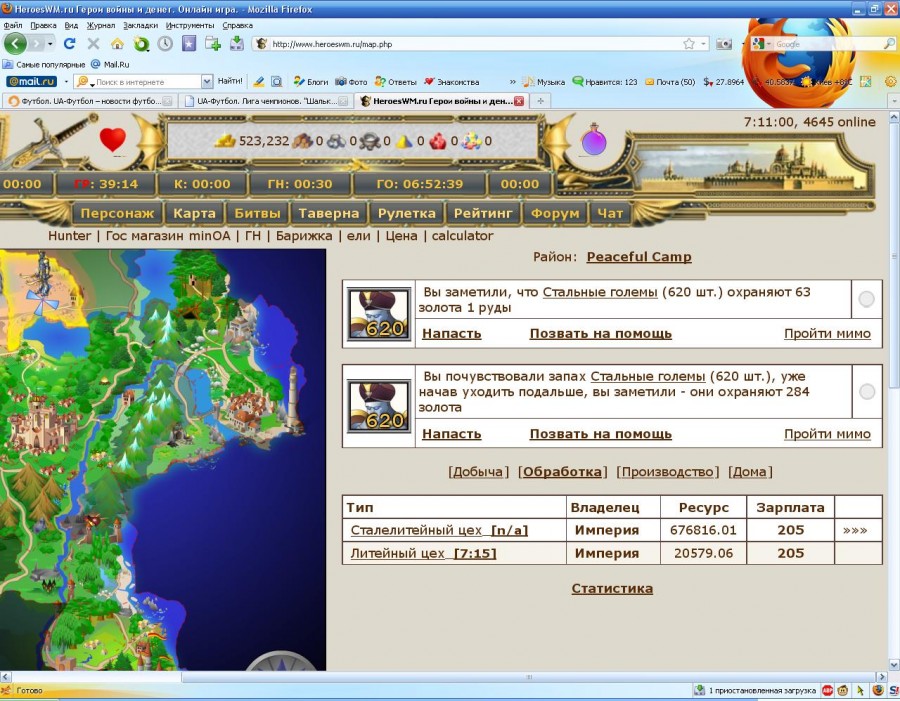Go back with the green Back arrow
The width and height of the screenshot is (900, 701).
pyautogui.click(x=15, y=44)
